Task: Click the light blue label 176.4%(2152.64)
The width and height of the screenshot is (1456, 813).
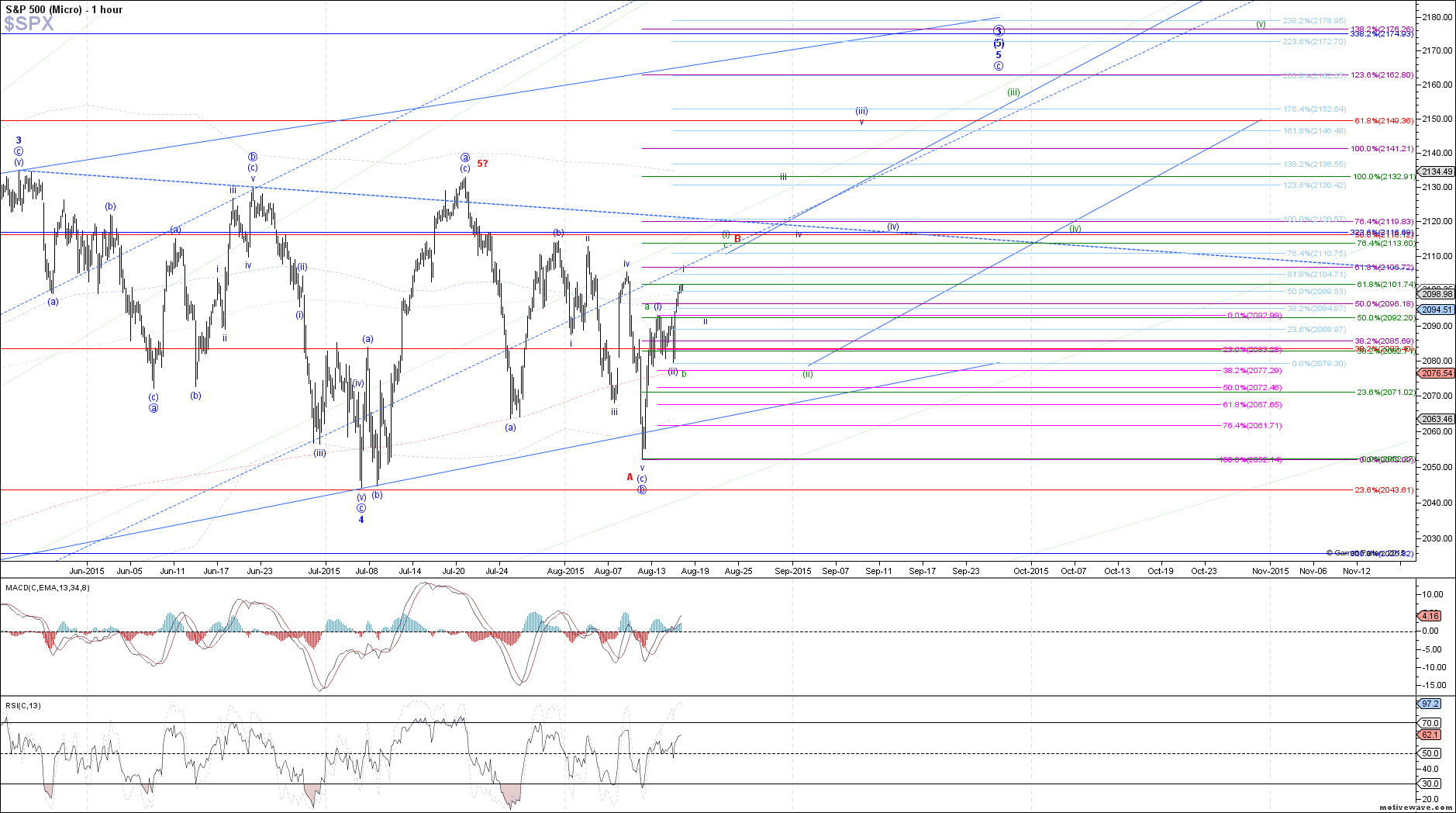Action: [x=1314, y=109]
